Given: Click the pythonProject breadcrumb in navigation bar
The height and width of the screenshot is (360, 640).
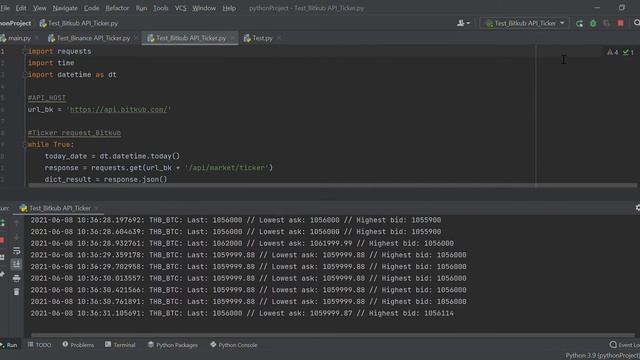Looking at the screenshot, I should point(16,23).
